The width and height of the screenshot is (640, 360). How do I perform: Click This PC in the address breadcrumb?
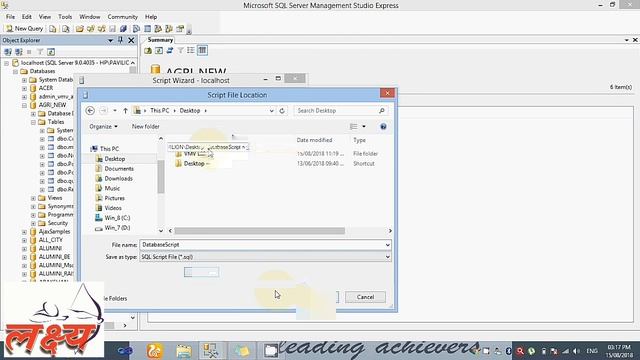click(x=160, y=111)
